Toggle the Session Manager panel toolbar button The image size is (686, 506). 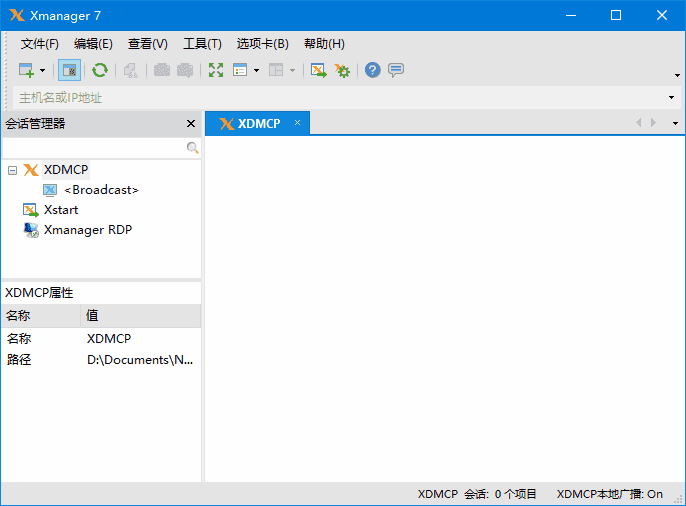click(x=69, y=70)
